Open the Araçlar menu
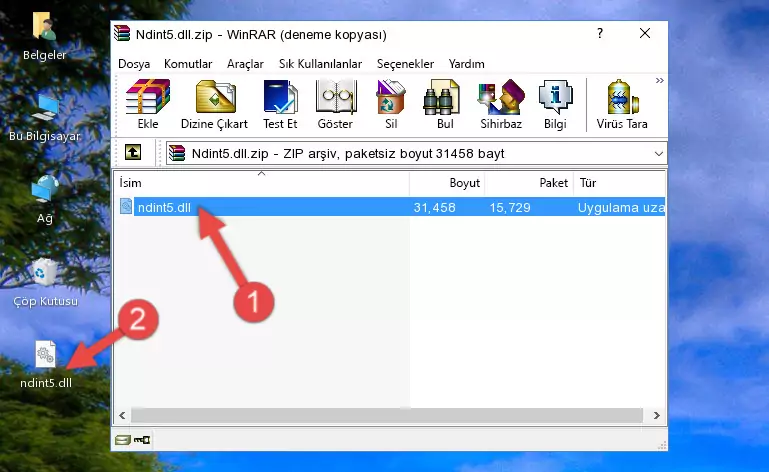This screenshot has width=769, height=472. point(245,64)
